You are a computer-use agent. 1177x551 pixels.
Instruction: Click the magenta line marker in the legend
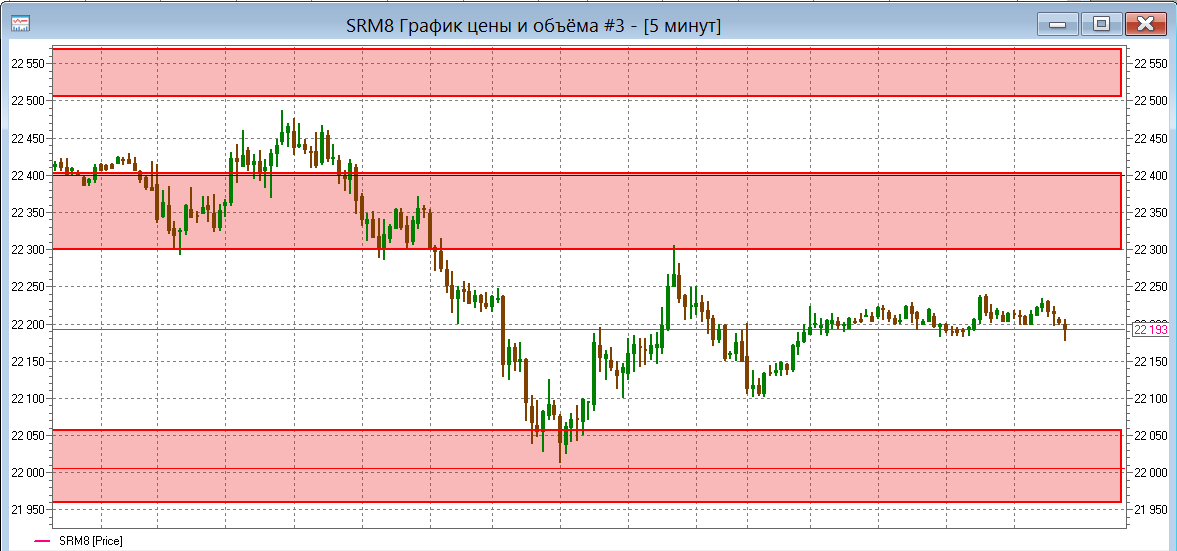[x=42, y=540]
